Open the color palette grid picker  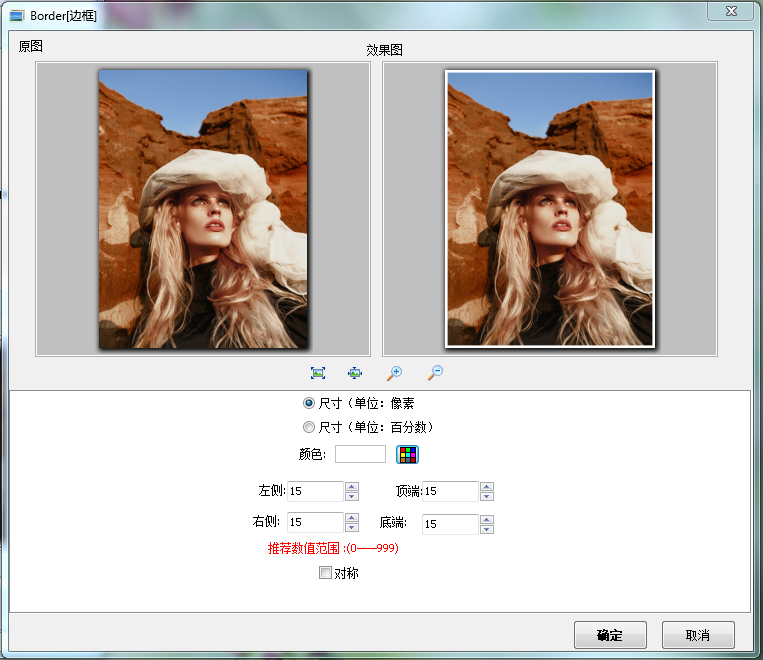tap(407, 454)
